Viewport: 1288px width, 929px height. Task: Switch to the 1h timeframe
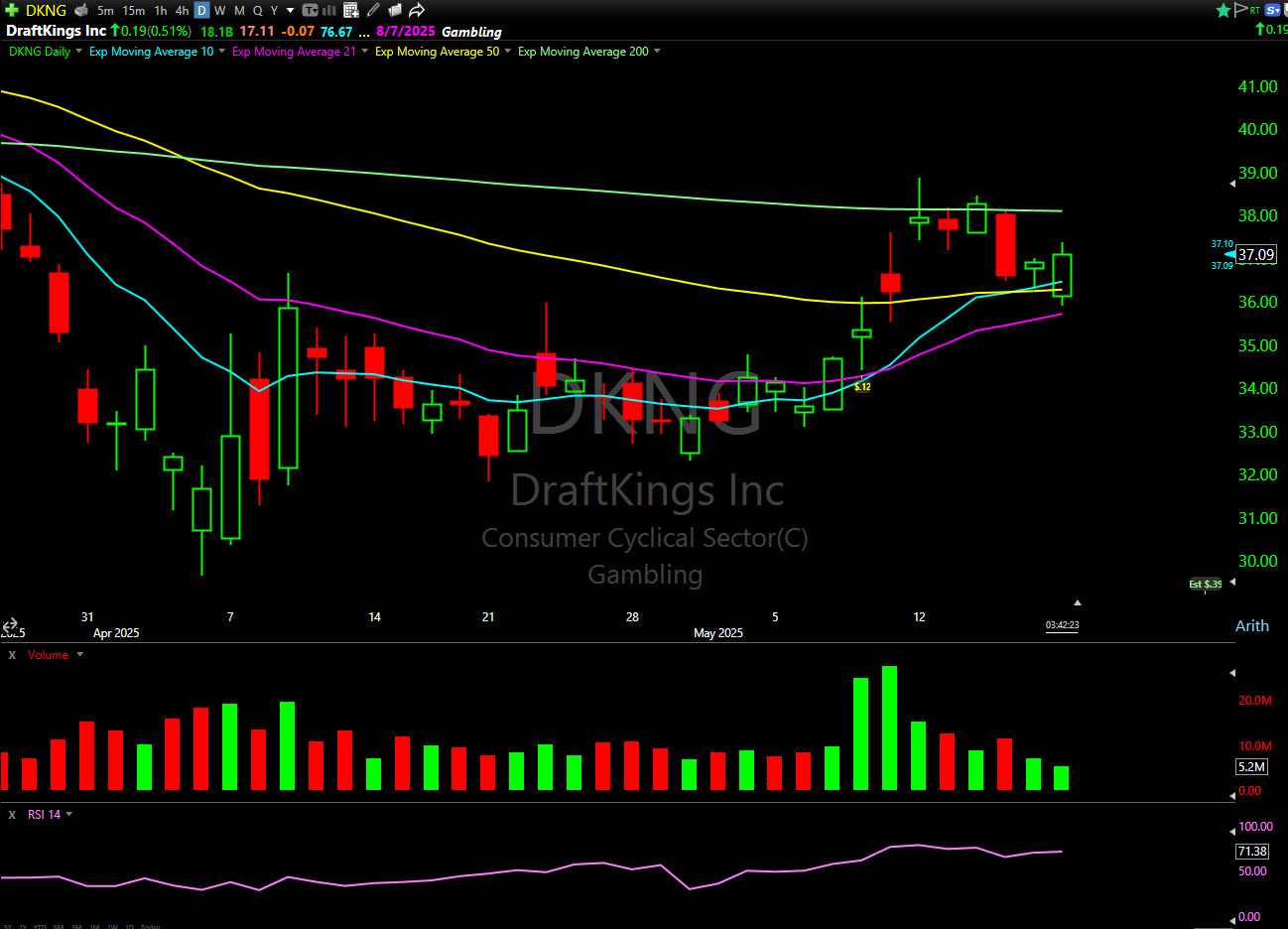(161, 11)
